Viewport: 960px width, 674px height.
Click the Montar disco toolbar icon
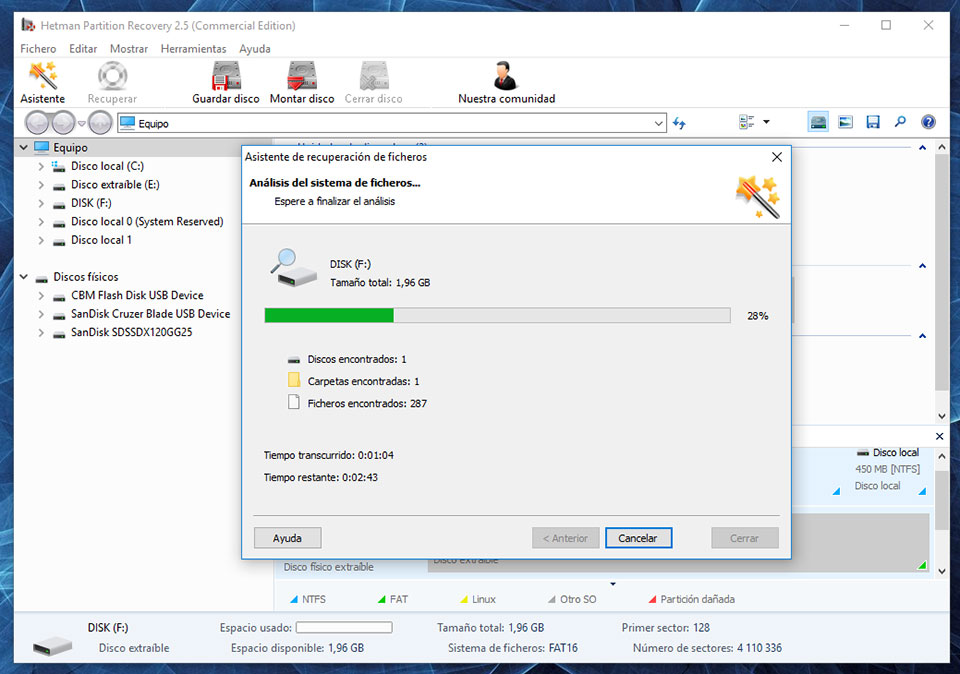pos(302,82)
